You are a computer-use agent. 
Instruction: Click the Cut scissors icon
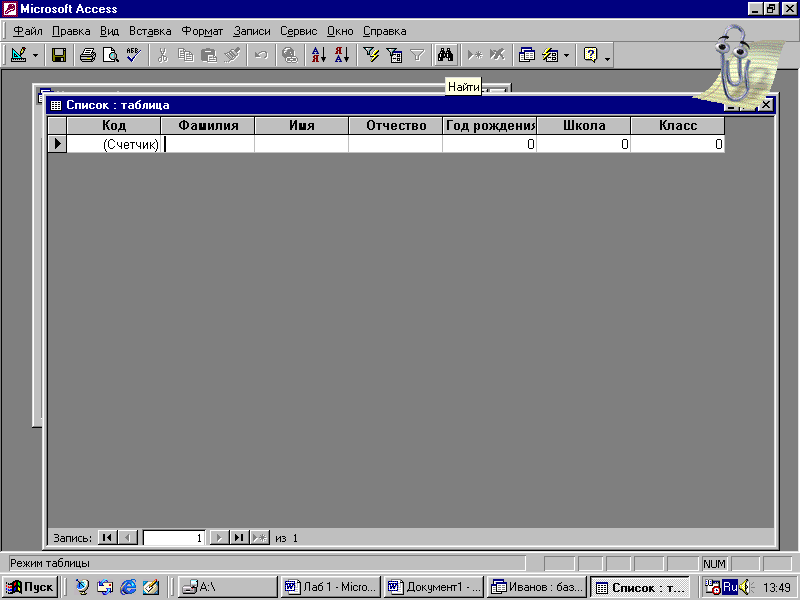click(x=162, y=55)
